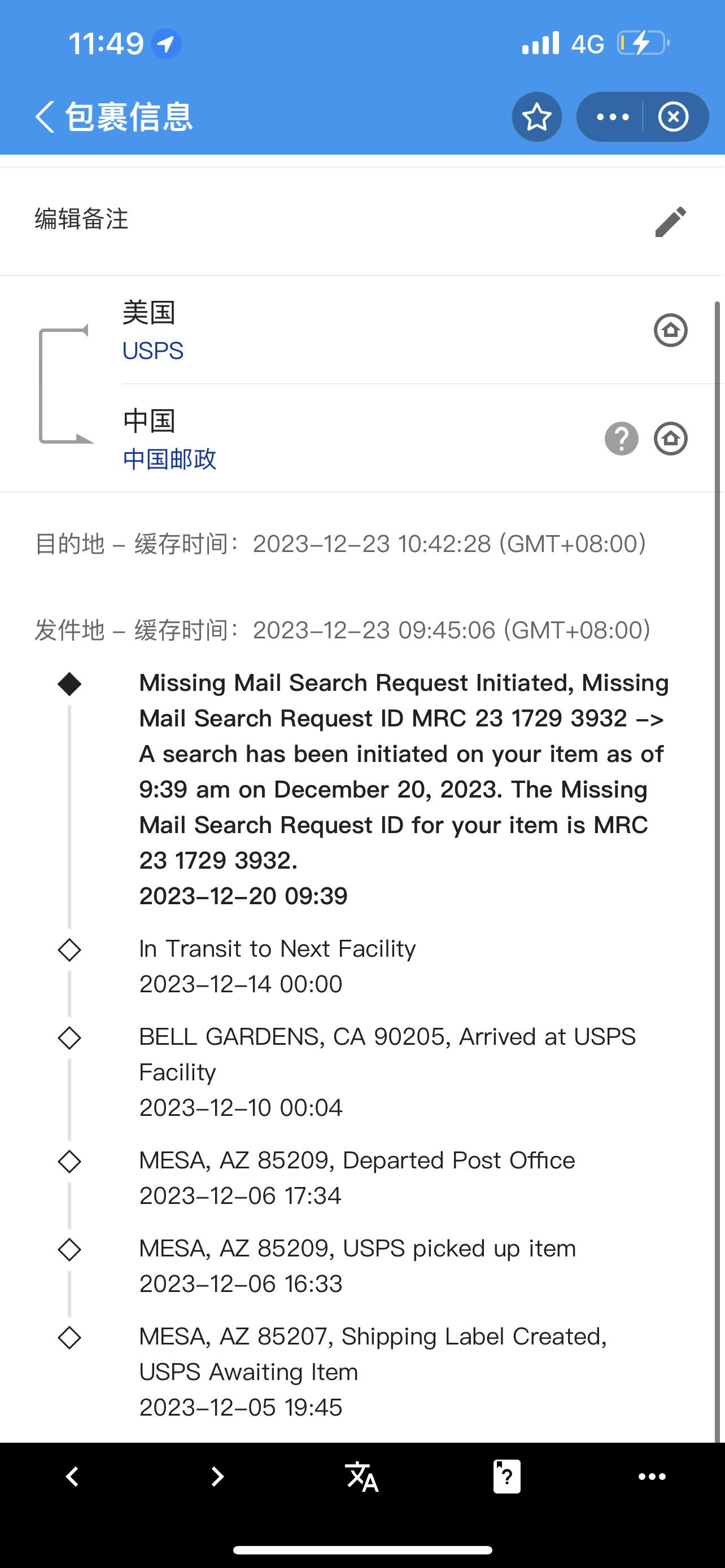Toggle the filled diamond on Missing Mail event

tap(69, 684)
